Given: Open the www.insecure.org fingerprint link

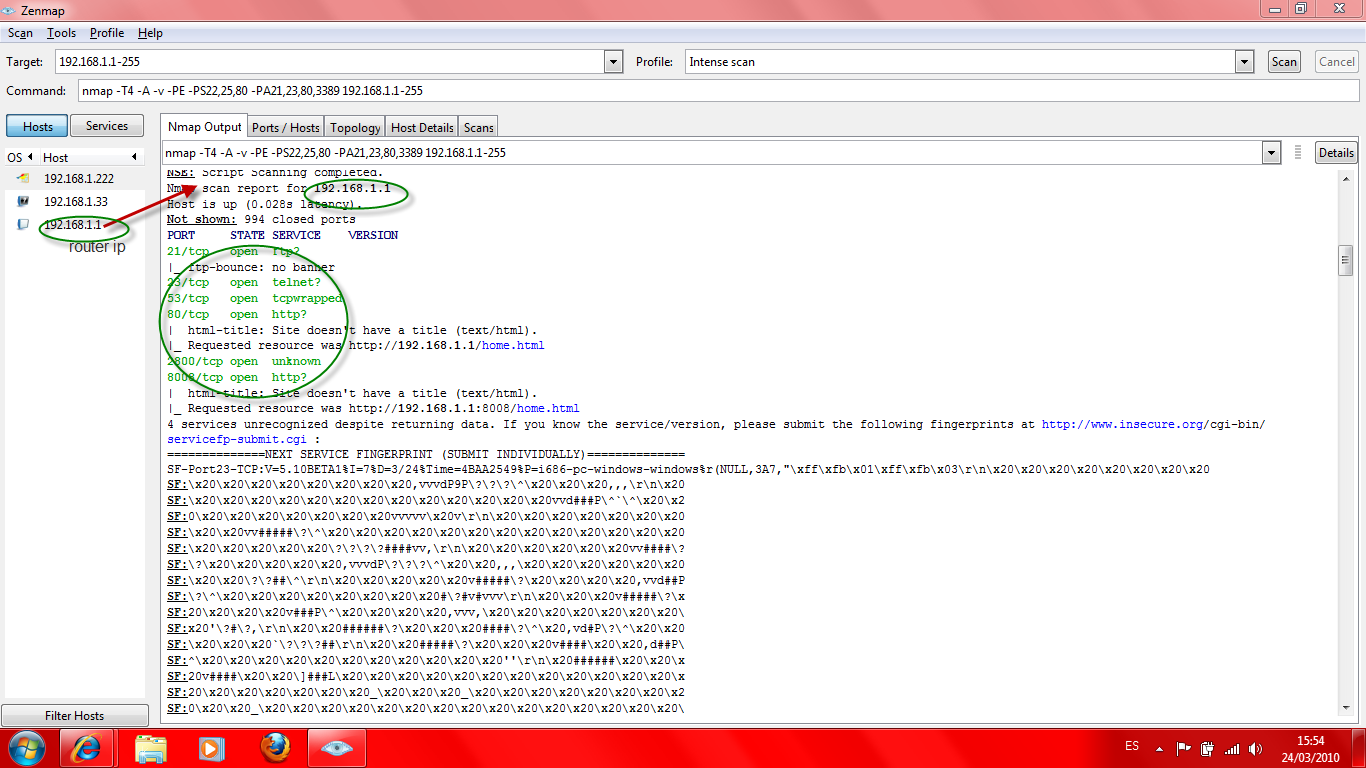Looking at the screenshot, I should 1153,425.
